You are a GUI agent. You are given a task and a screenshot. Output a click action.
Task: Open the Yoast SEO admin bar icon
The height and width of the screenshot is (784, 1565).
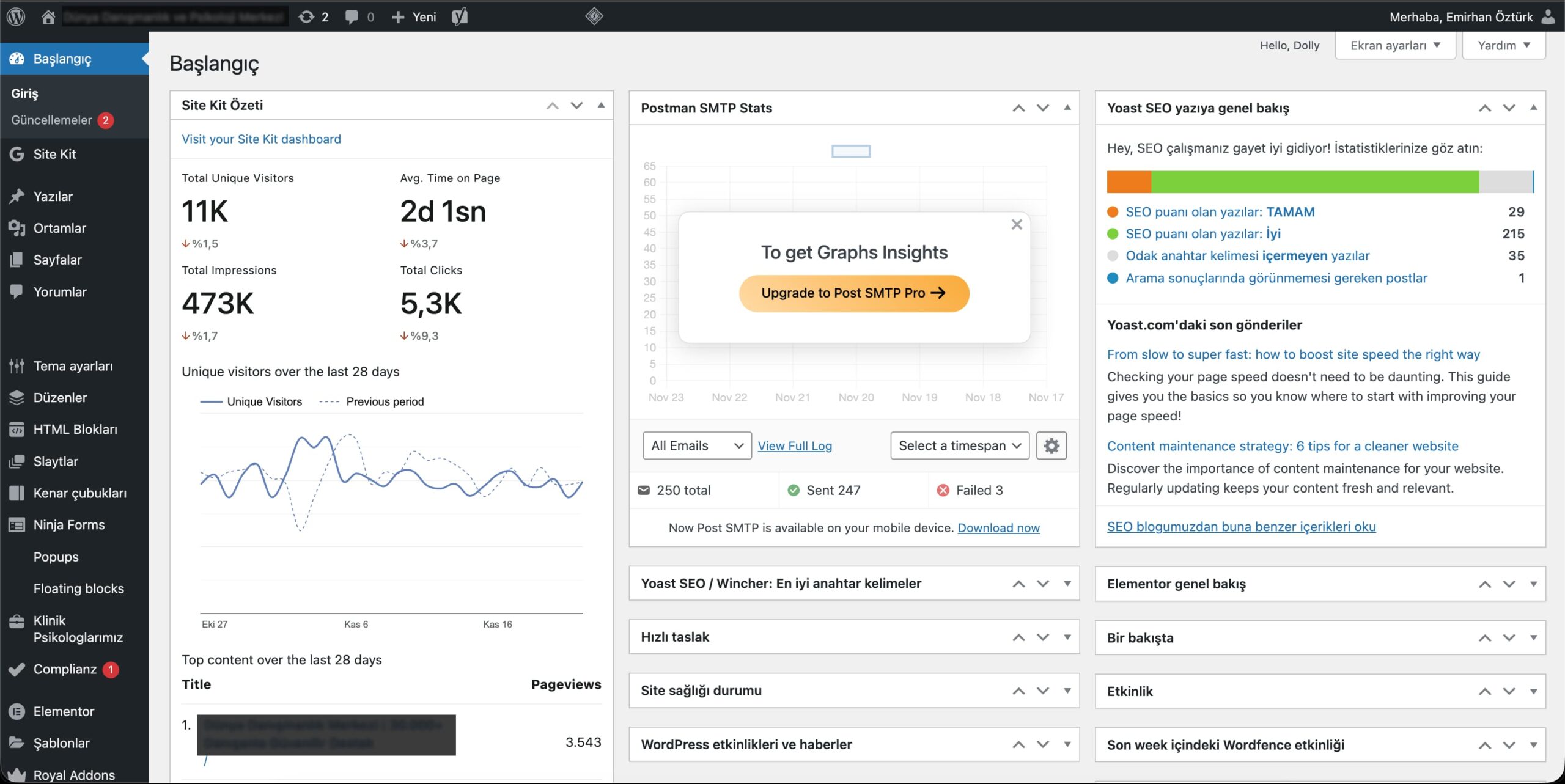coord(460,16)
